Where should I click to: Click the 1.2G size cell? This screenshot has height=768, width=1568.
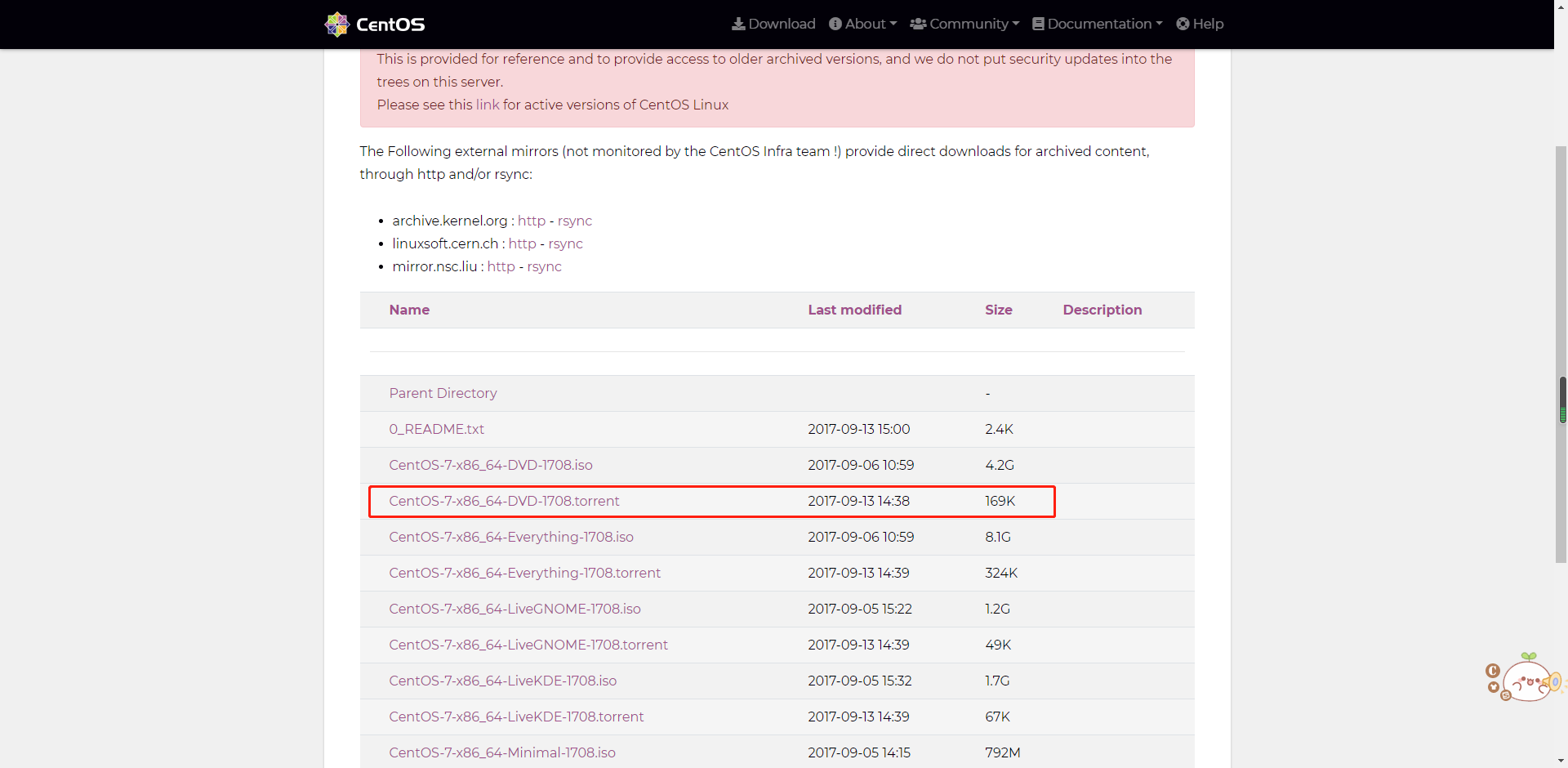[x=997, y=609]
